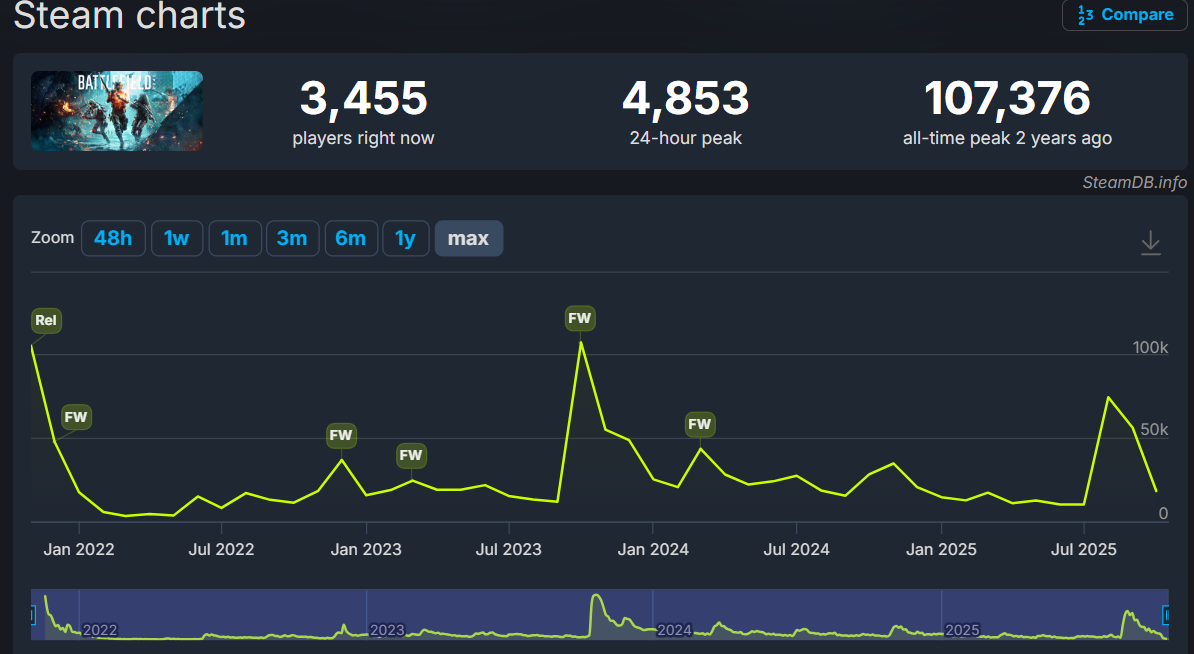Click the Jul 2023 axis label
This screenshot has width=1194, height=654.
(509, 550)
